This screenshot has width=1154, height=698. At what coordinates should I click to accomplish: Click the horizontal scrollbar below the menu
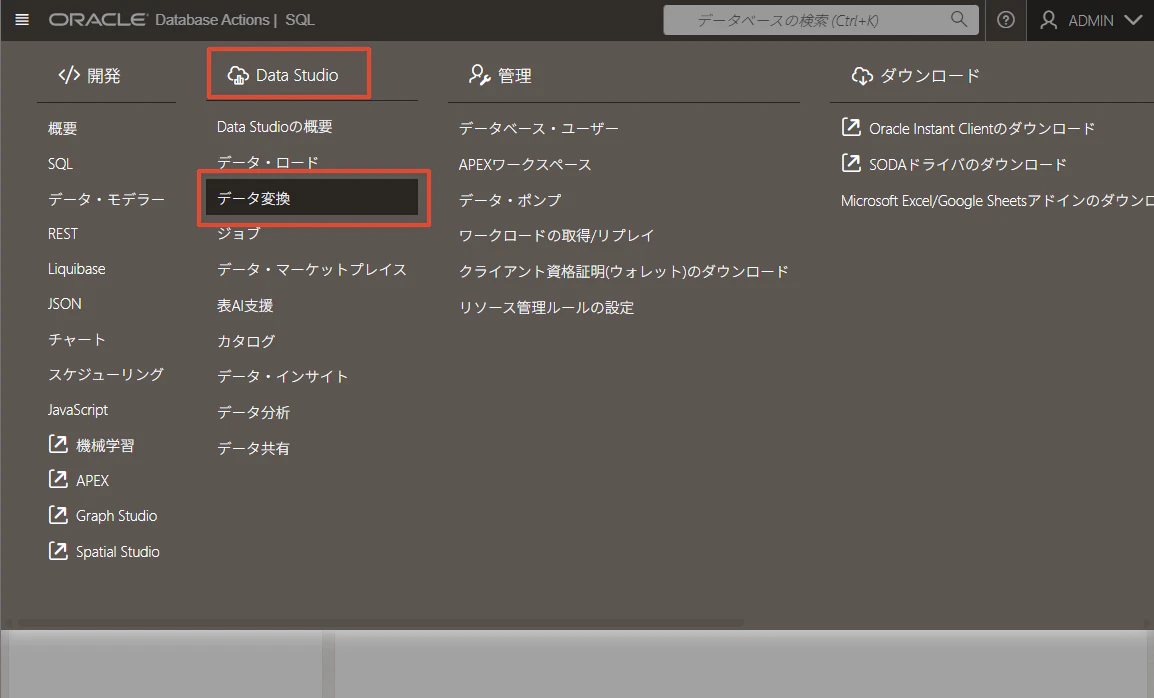pyautogui.click(x=380, y=622)
